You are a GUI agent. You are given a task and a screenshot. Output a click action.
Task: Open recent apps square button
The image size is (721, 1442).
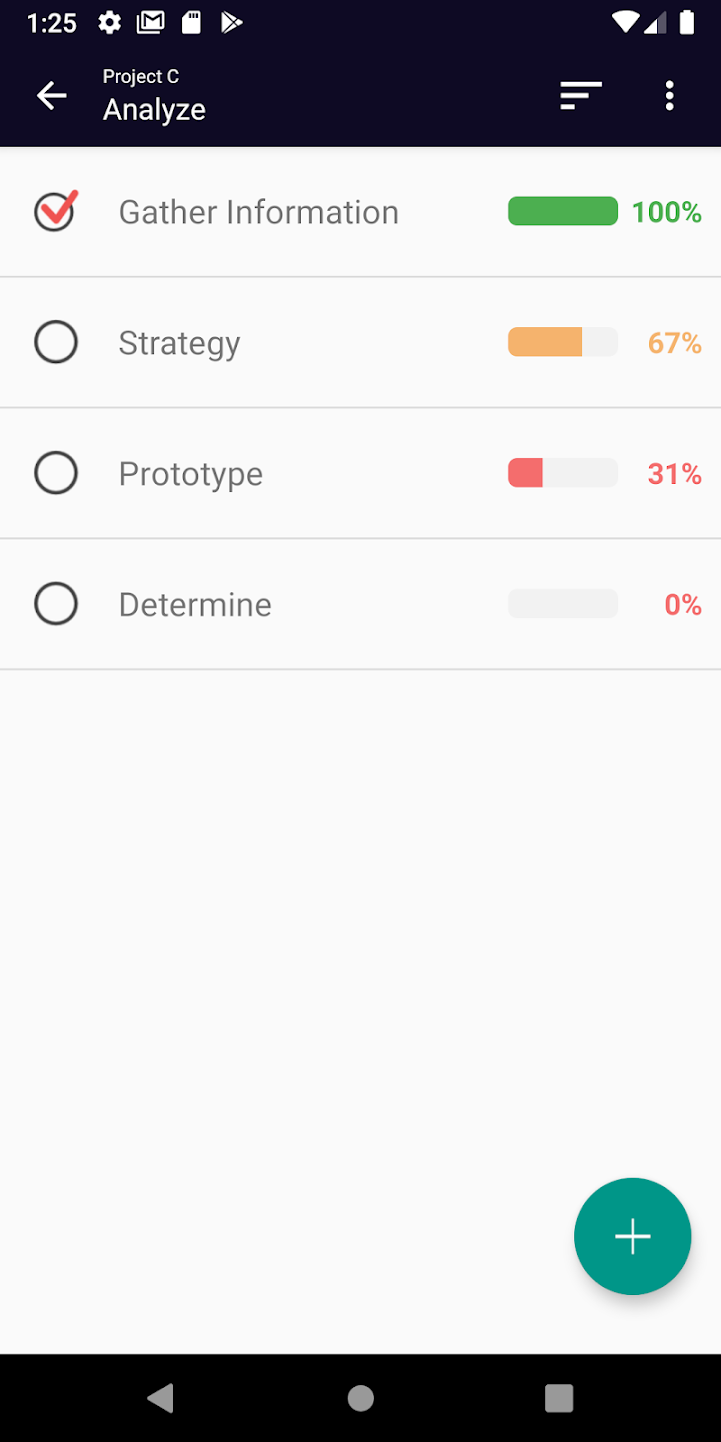click(559, 1398)
